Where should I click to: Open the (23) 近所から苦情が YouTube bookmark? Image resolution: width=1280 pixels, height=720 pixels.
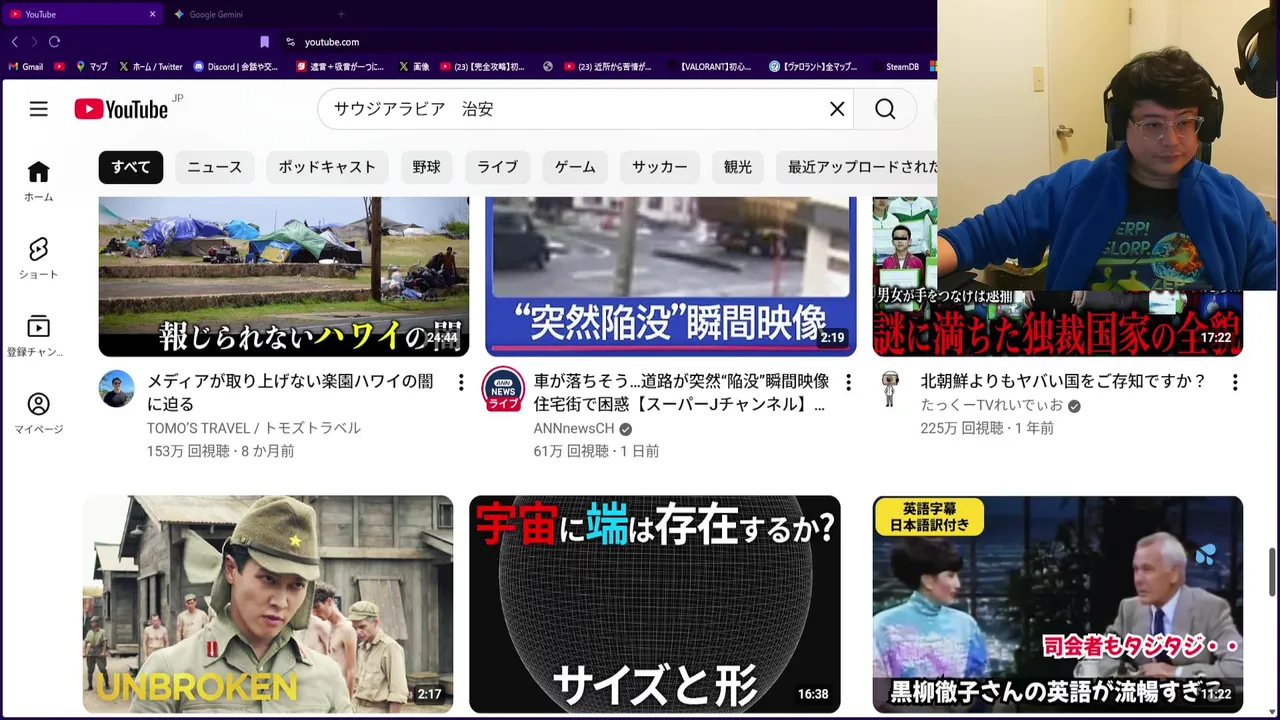607,67
